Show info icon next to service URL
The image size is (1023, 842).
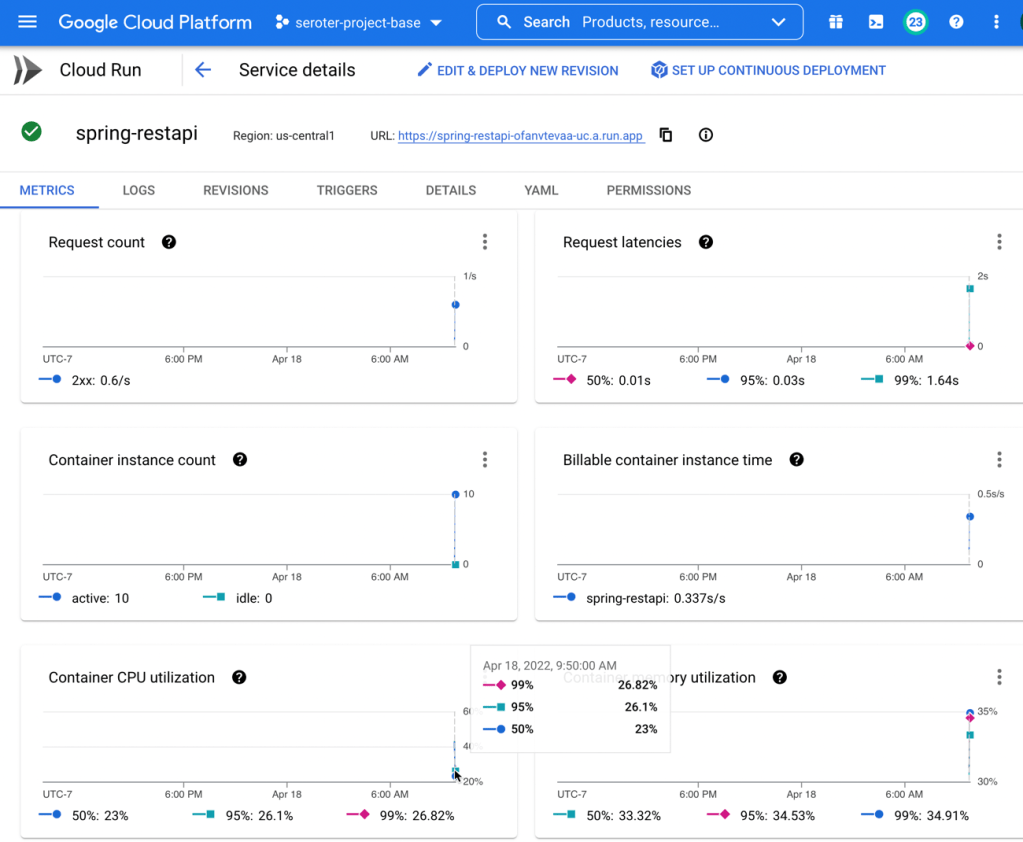706,135
